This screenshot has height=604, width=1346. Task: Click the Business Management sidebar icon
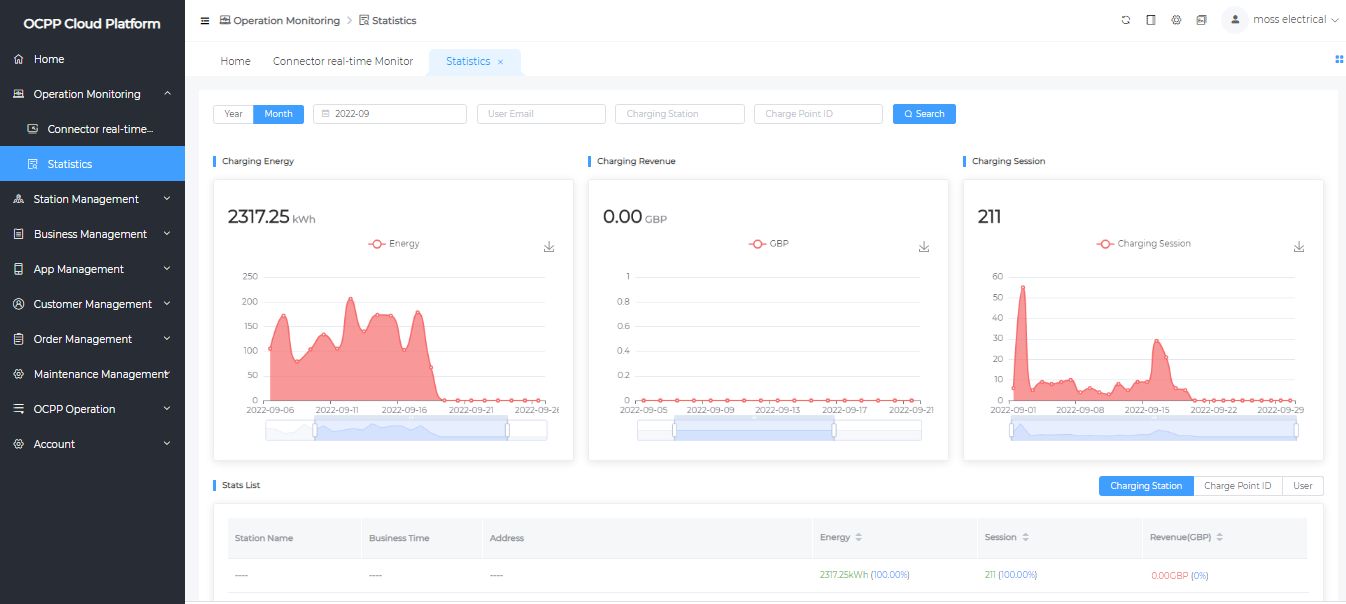click(19, 234)
